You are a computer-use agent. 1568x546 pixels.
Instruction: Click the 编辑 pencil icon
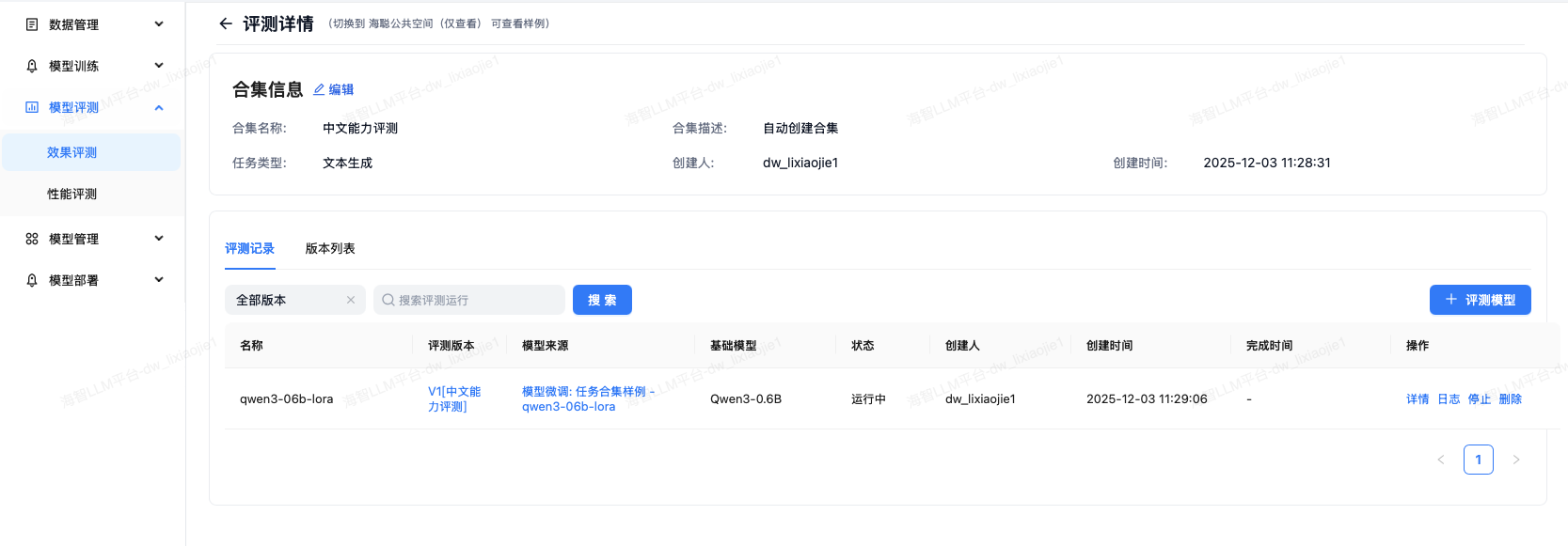(319, 89)
